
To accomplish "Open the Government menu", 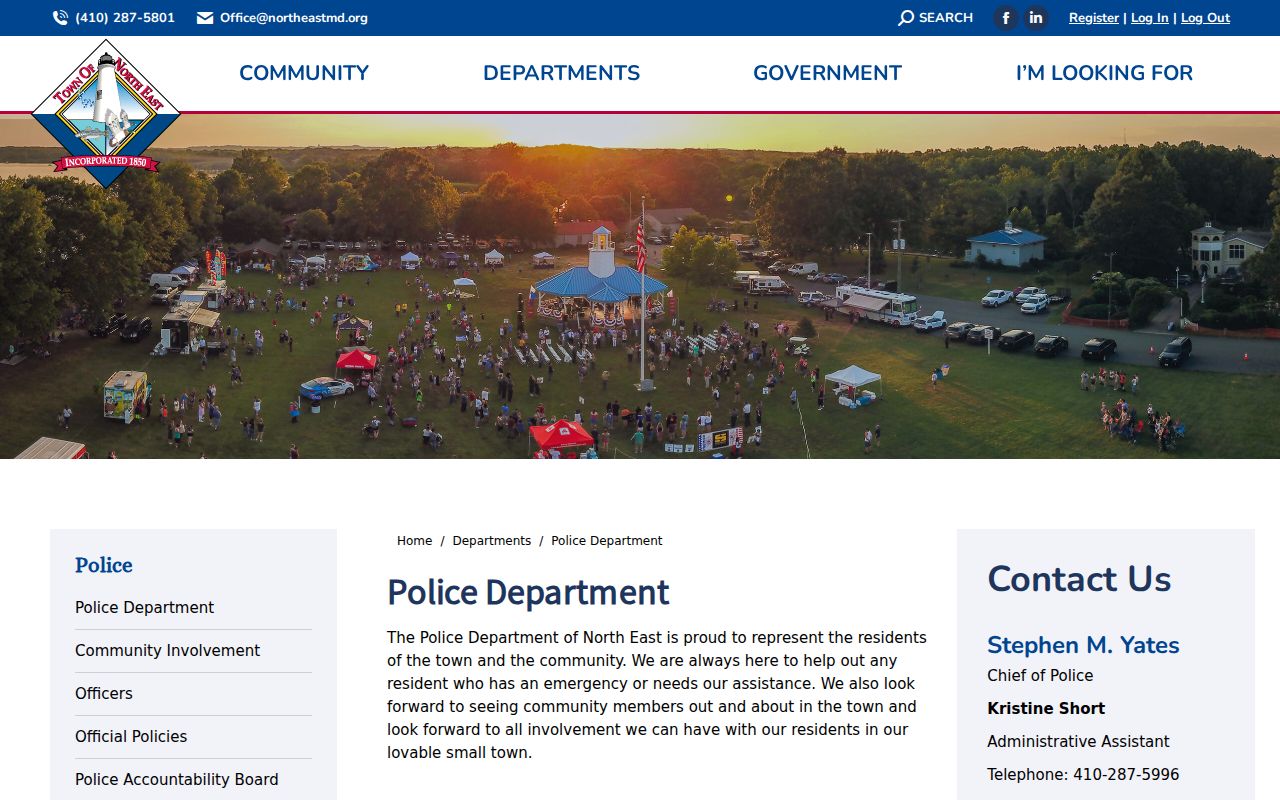I will click(x=827, y=73).
